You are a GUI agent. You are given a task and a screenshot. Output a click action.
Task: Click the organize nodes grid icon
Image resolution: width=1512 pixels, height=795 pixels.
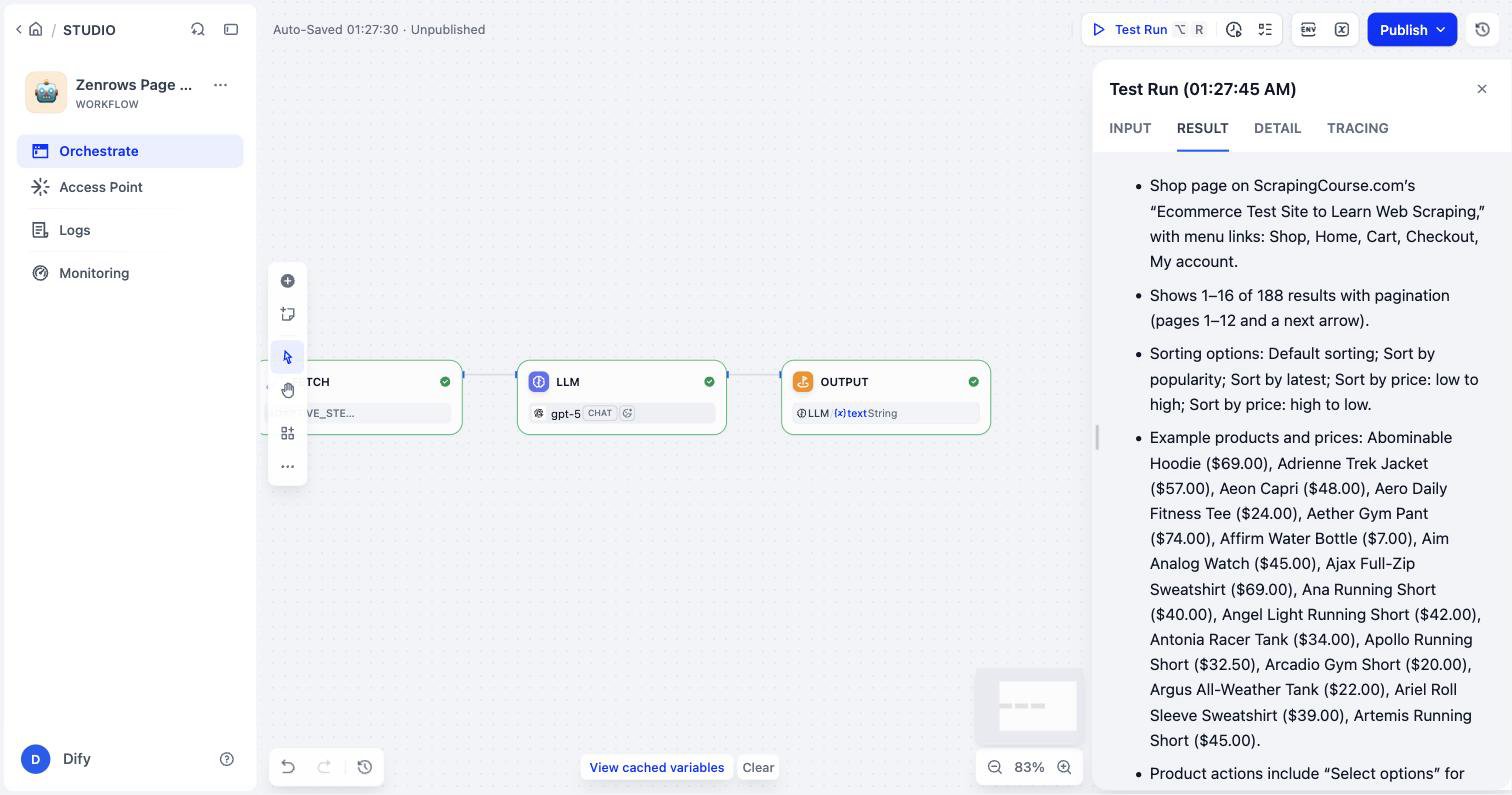(287, 433)
